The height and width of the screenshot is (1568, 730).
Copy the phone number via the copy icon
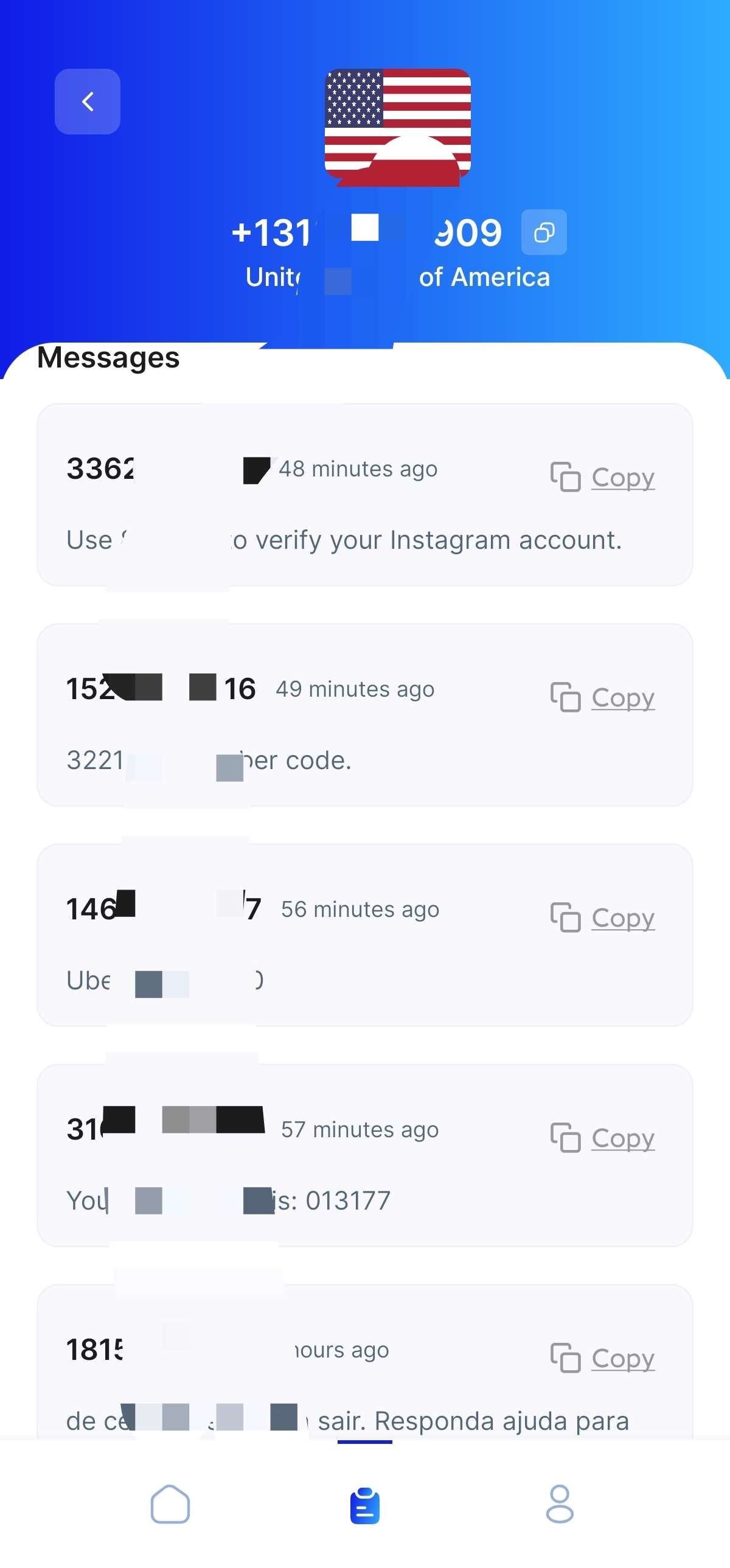544,232
